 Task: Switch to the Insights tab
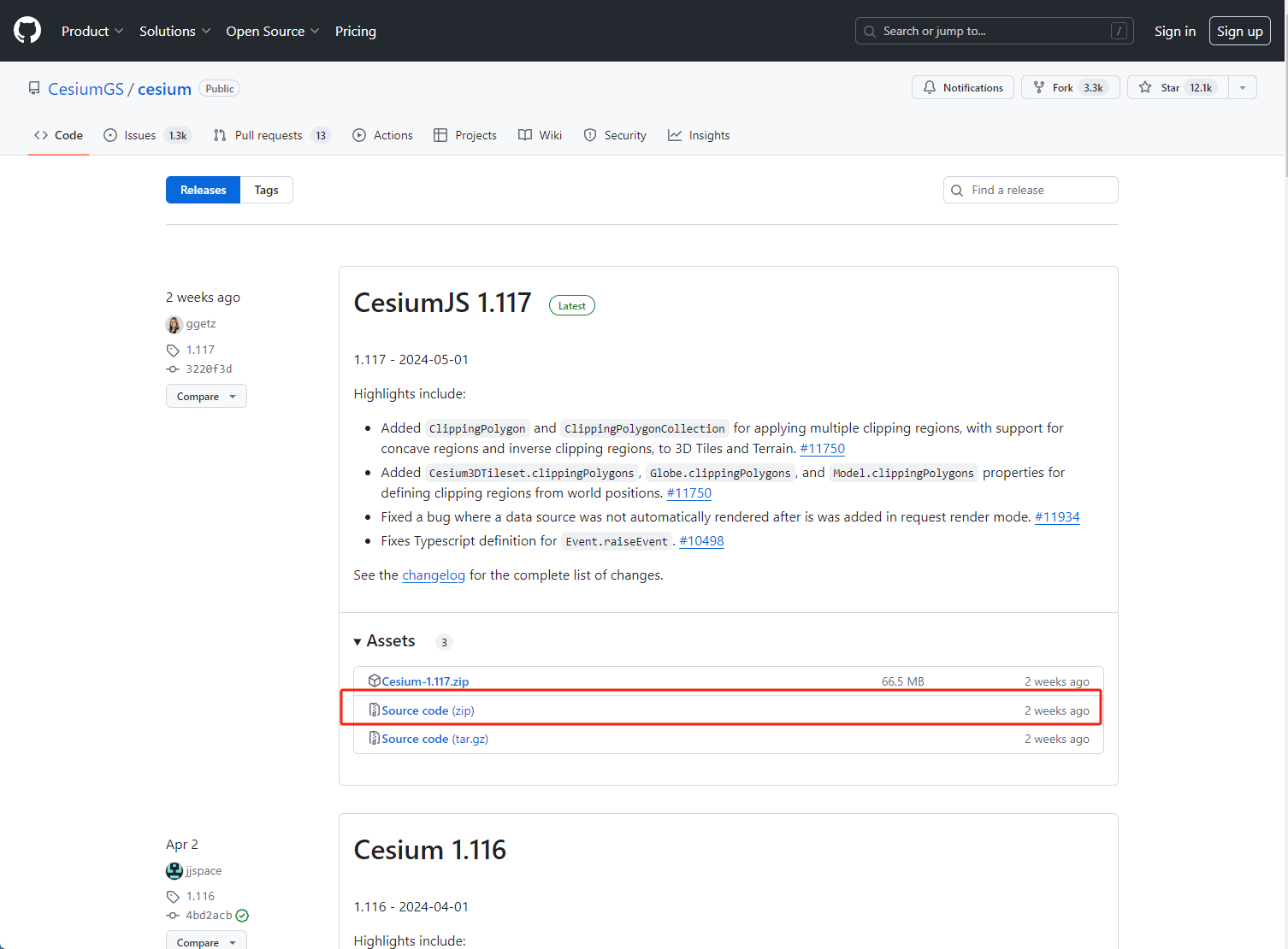(x=699, y=135)
